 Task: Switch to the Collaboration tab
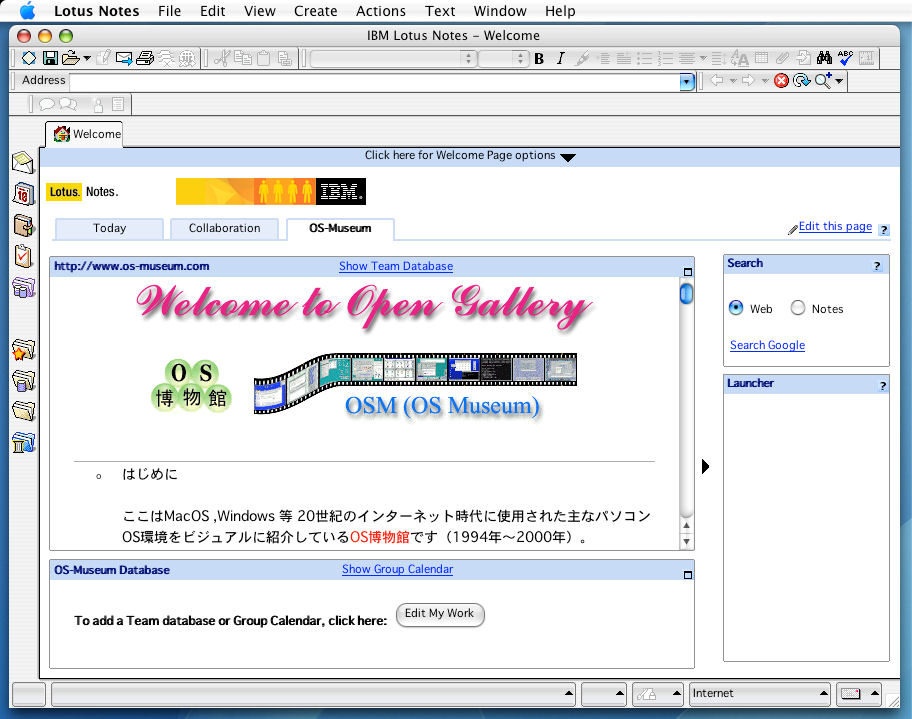(x=224, y=229)
